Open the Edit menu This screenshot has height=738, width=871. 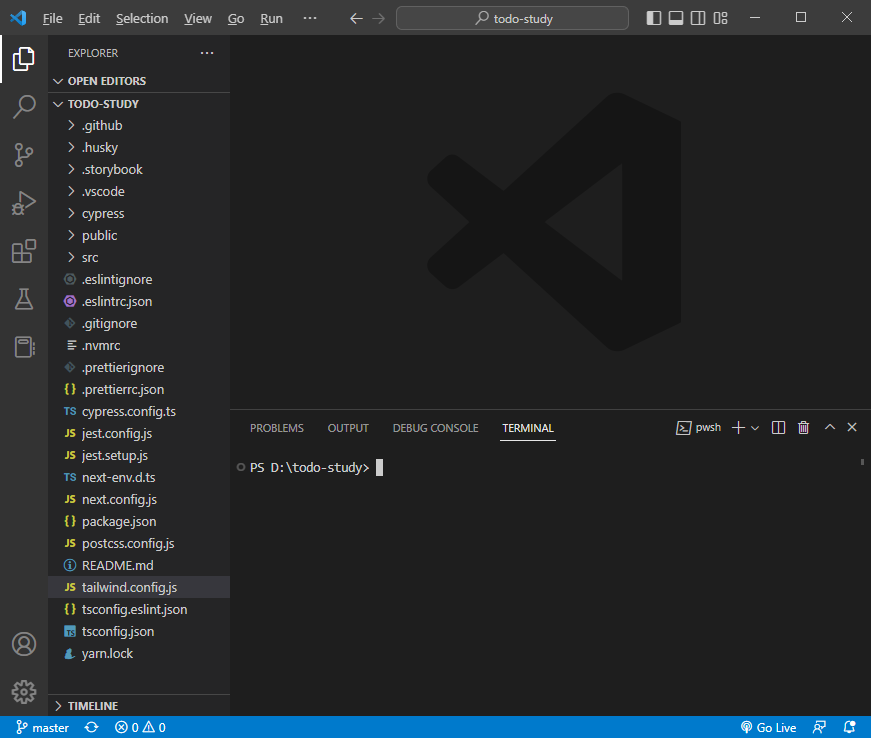point(89,18)
